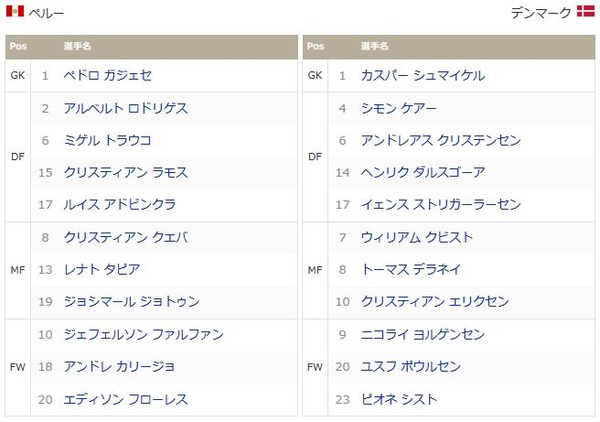Click クリスティアン クエバ player name
The image size is (600, 422).
pyautogui.click(x=126, y=238)
